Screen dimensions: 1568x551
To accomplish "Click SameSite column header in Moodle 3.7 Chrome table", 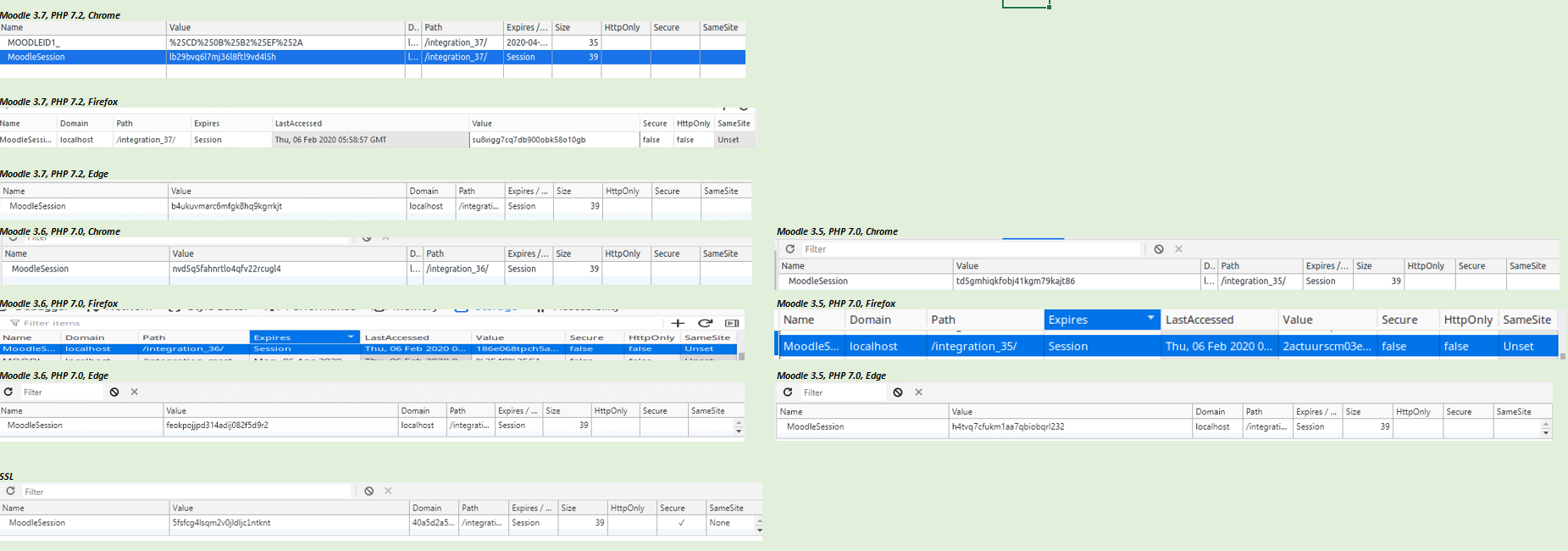I will click(723, 28).
